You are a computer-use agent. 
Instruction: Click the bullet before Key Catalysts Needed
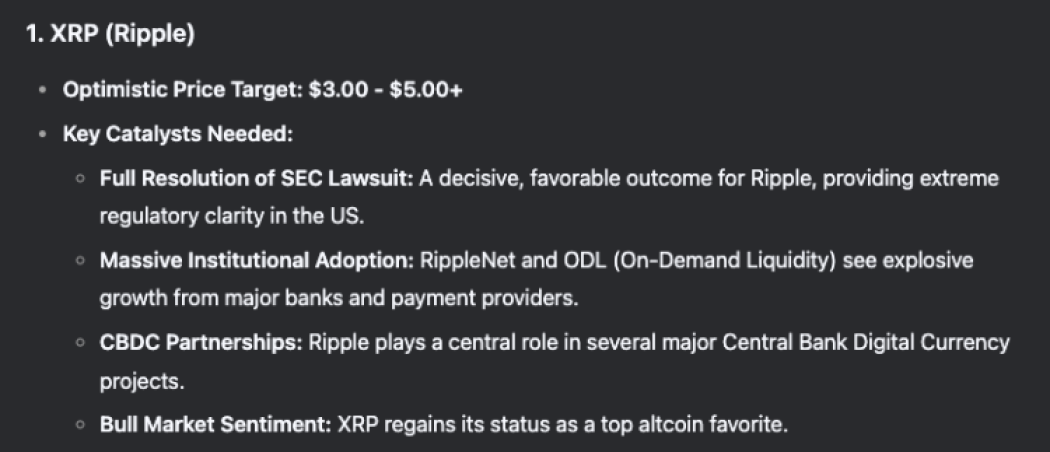pyautogui.click(x=42, y=134)
